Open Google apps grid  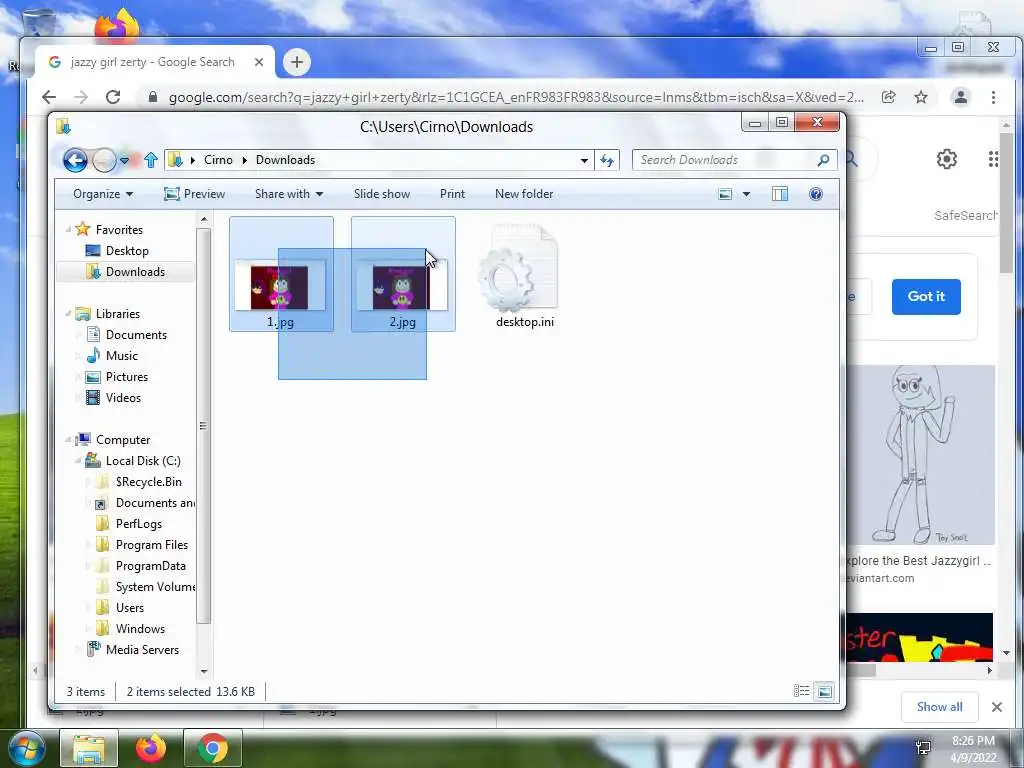point(993,159)
